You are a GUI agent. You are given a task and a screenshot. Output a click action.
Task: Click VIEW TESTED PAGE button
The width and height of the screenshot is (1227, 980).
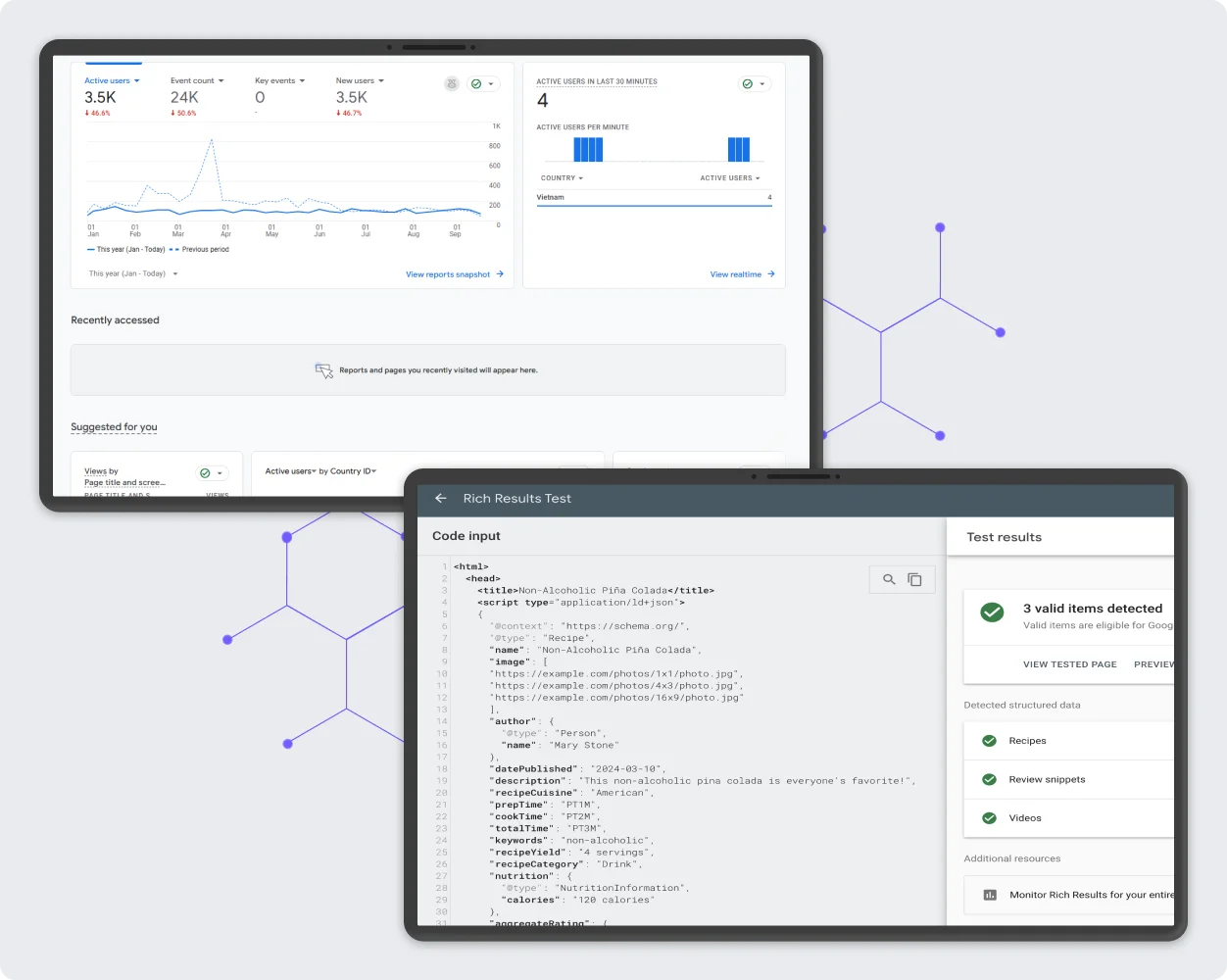(1070, 664)
